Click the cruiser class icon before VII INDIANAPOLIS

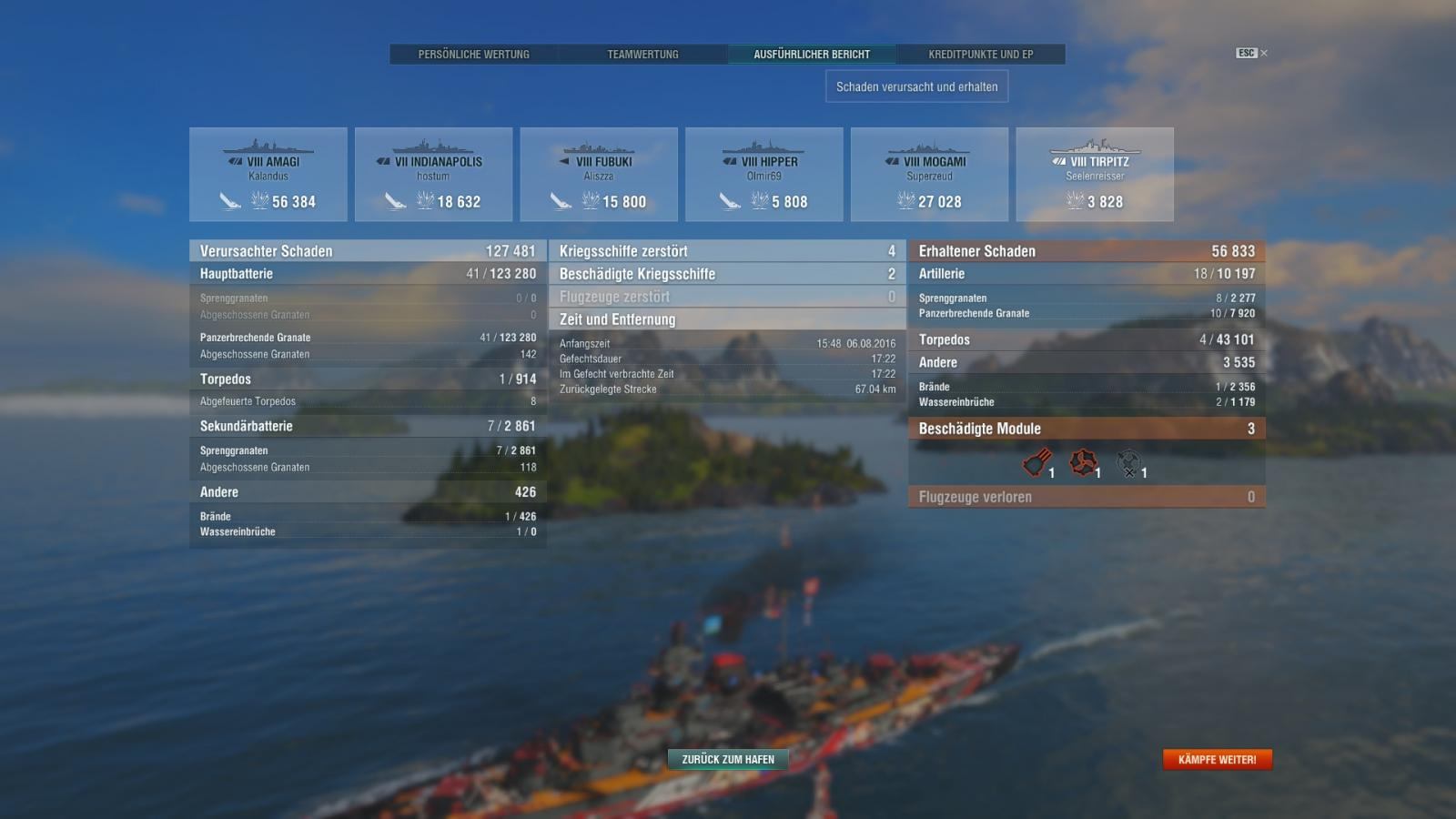pyautogui.click(x=383, y=162)
